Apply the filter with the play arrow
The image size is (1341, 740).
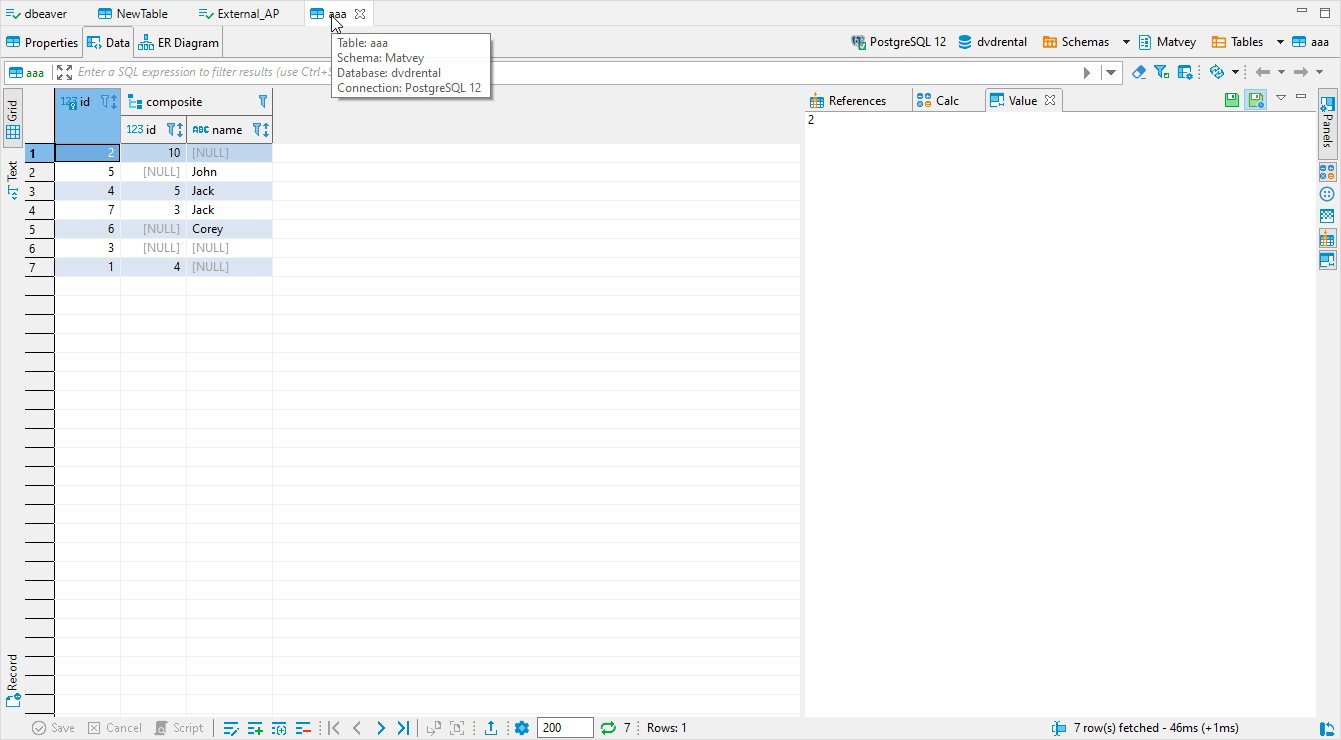pos(1088,72)
